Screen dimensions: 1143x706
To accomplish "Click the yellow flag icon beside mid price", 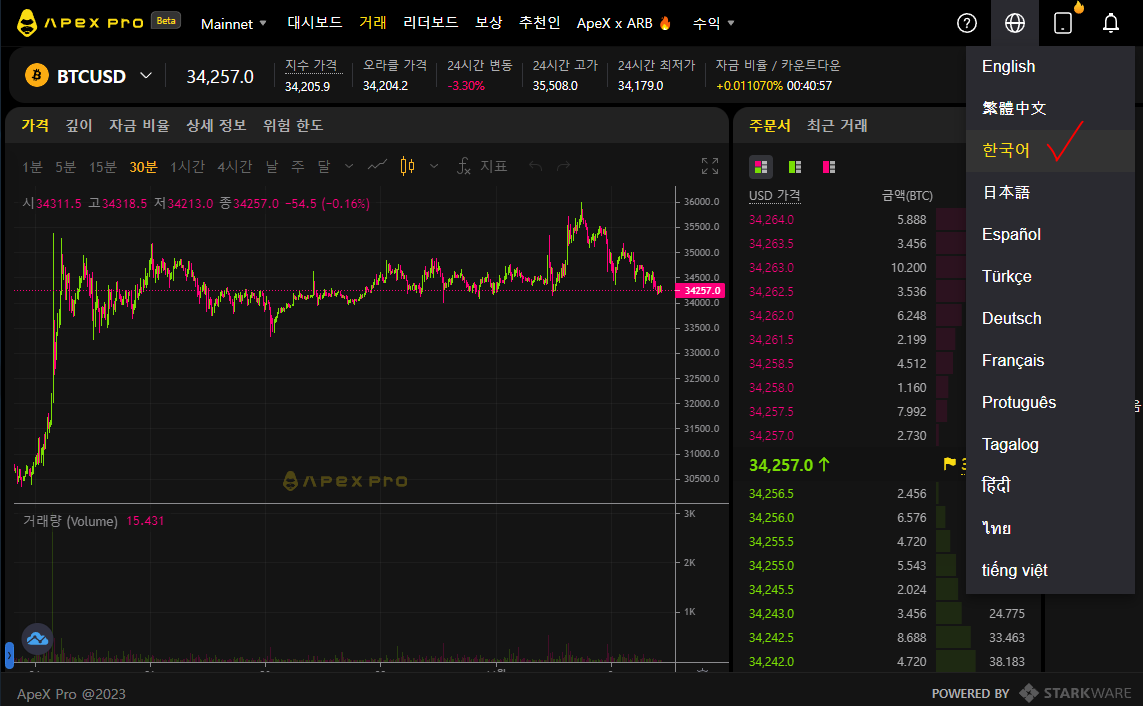I will tap(949, 464).
